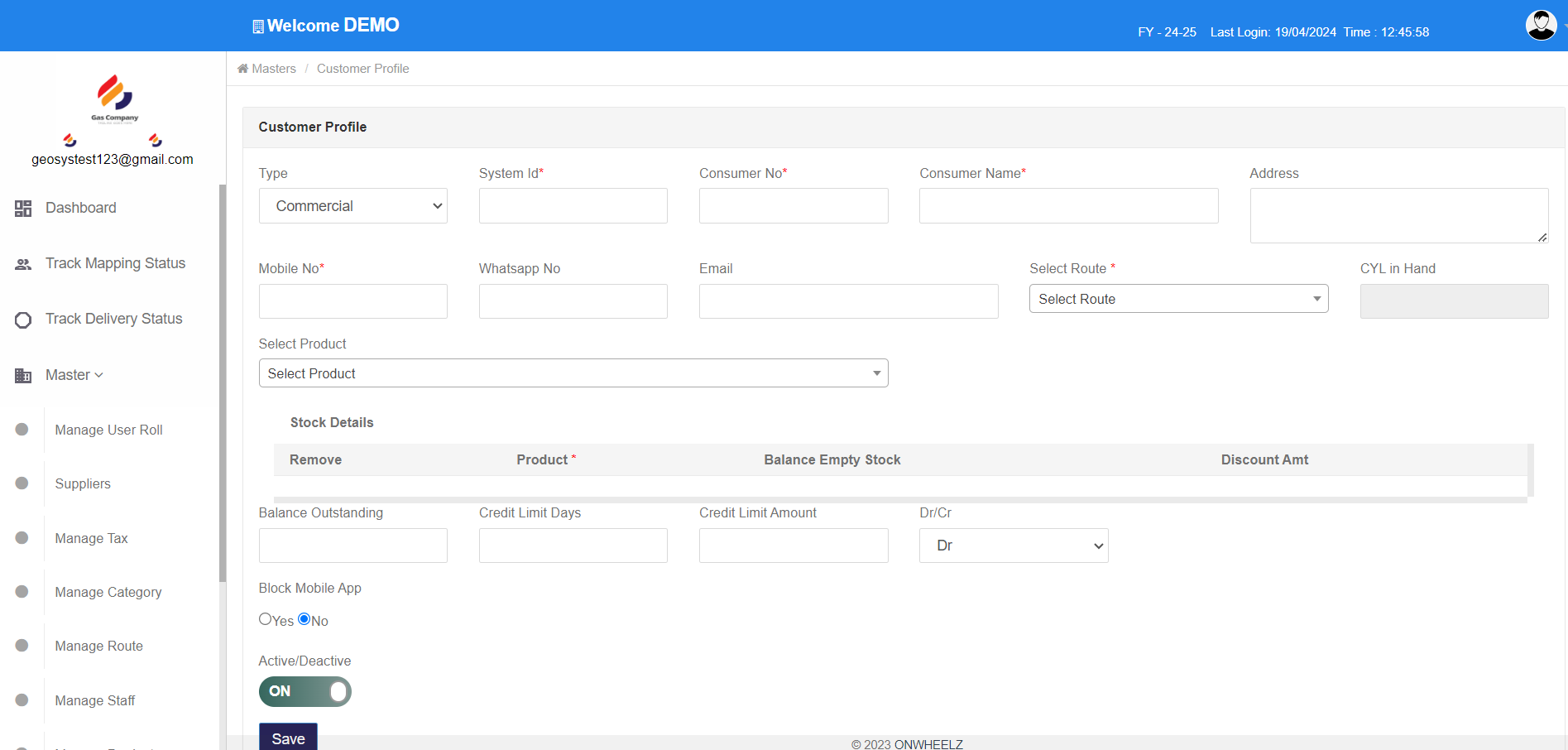
Task: Expand the Select Route dropdown
Action: click(x=1178, y=299)
